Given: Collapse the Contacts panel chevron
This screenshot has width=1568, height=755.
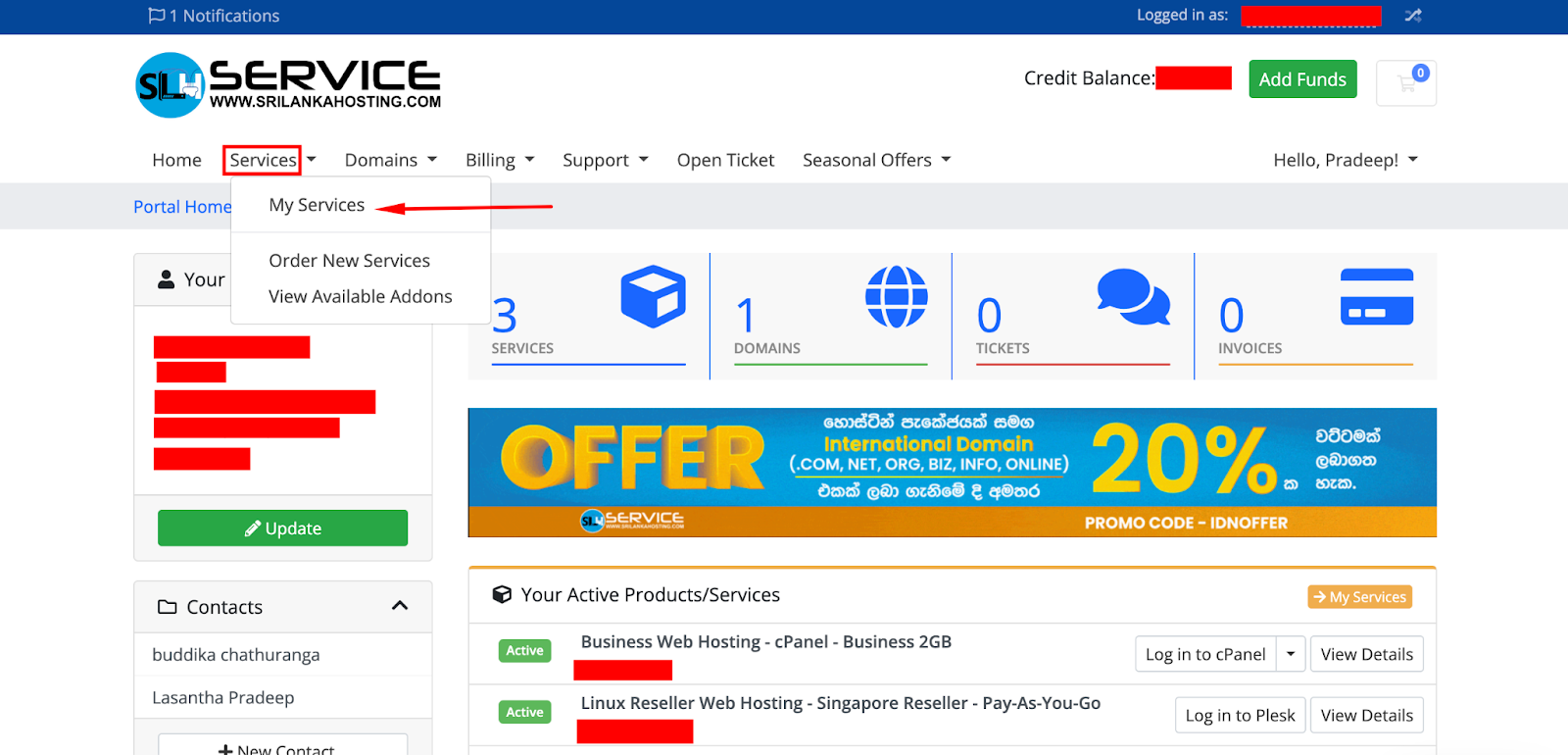Looking at the screenshot, I should [400, 606].
